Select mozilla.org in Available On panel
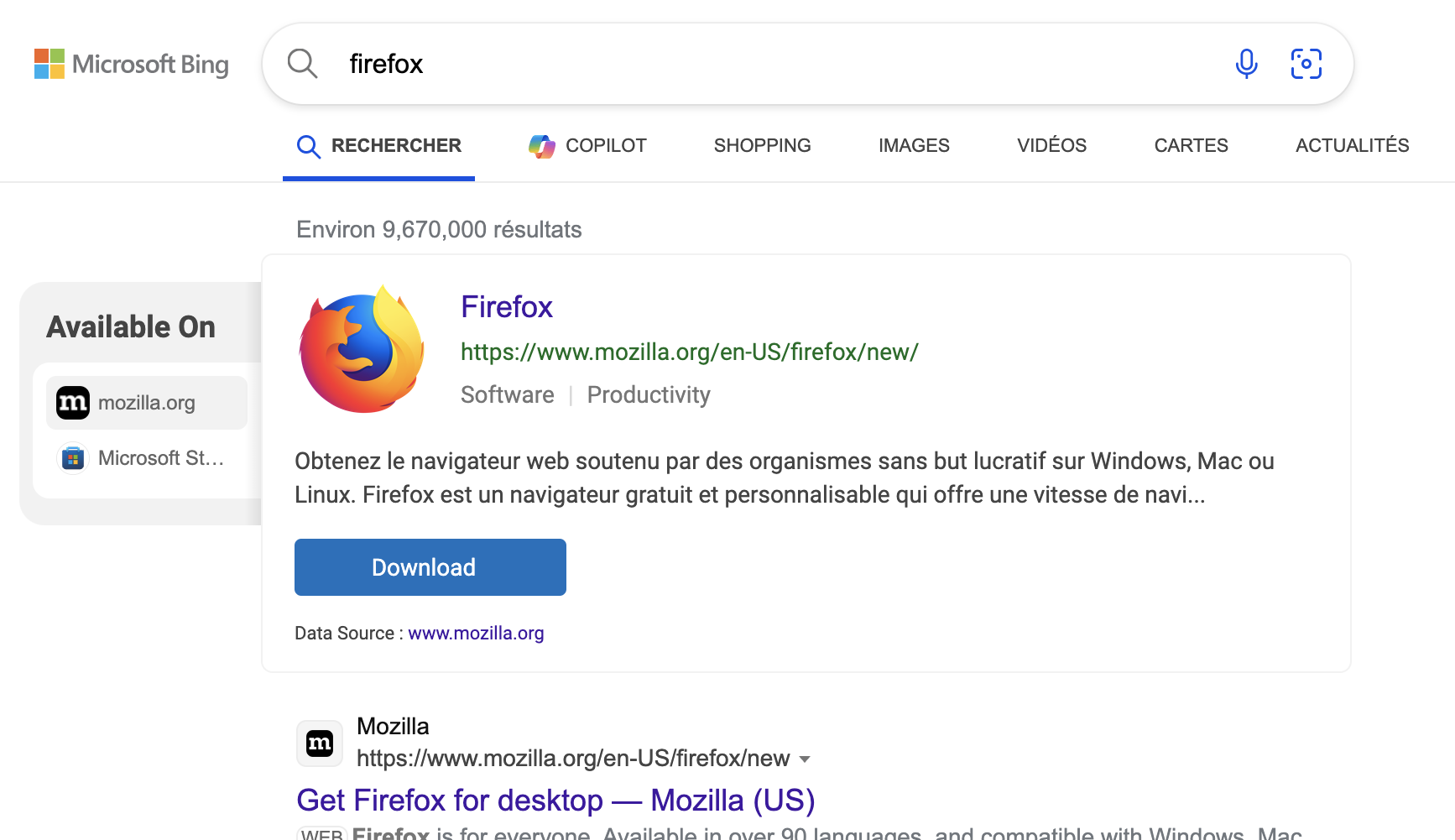Screen dimensions: 1455x840 (147, 403)
